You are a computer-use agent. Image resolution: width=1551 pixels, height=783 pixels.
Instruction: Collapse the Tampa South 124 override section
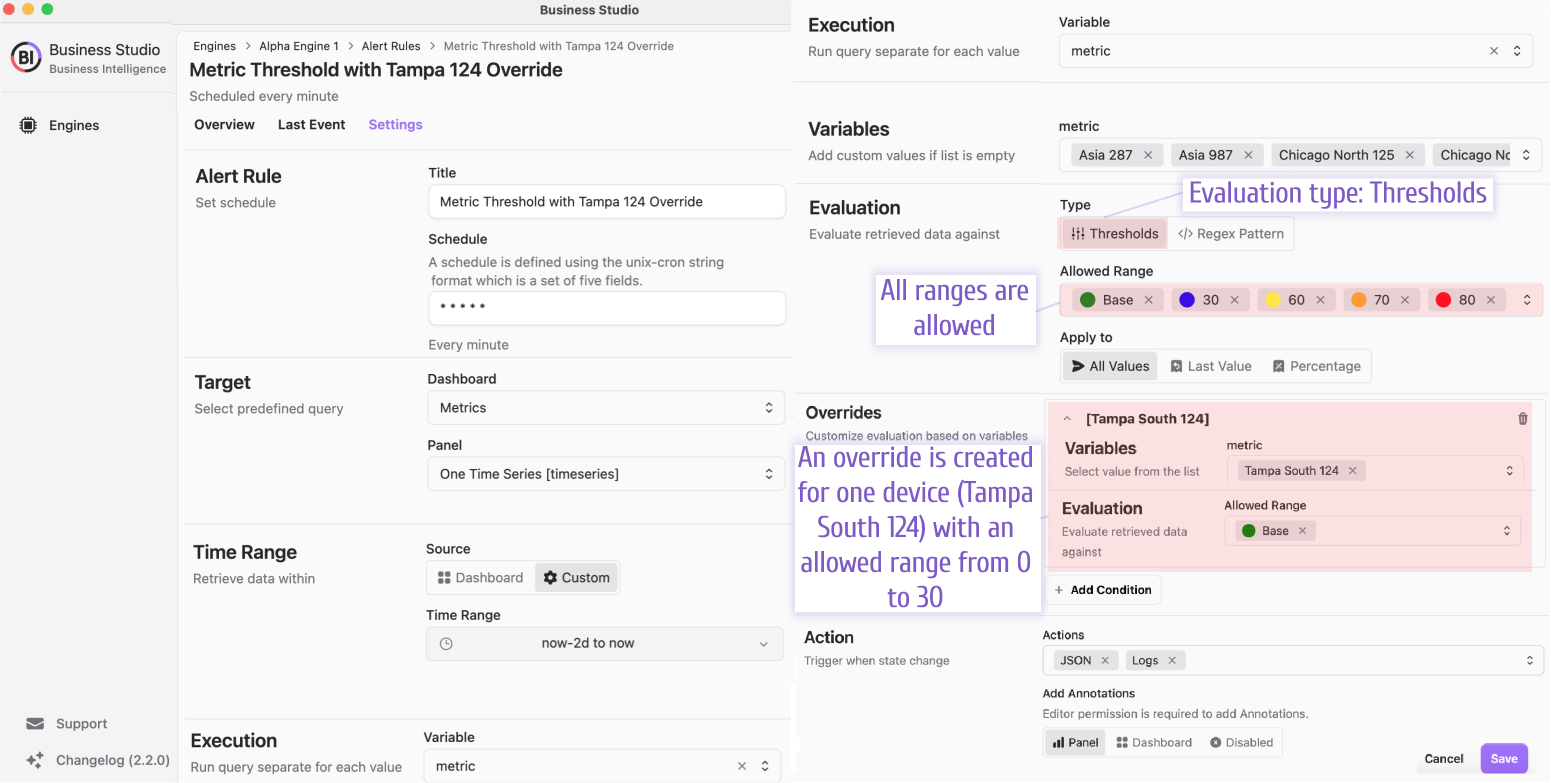pyautogui.click(x=1067, y=419)
